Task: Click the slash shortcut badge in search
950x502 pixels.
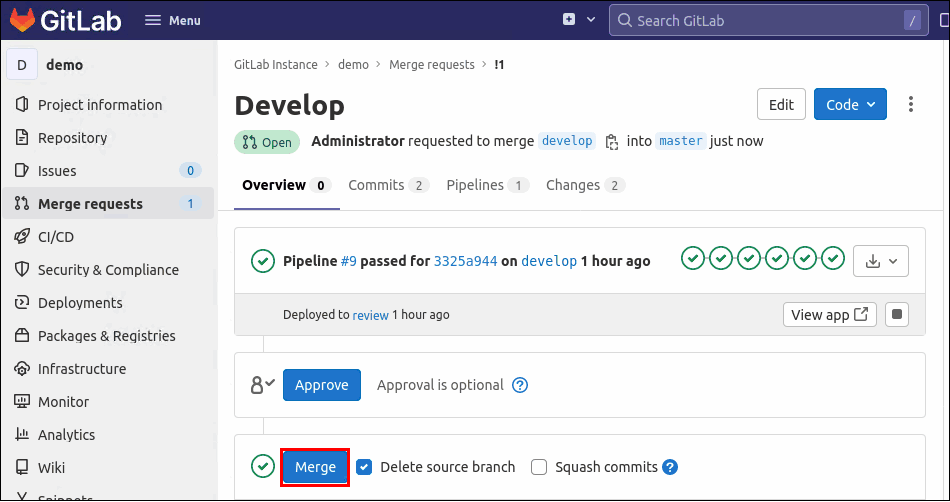Action: click(x=912, y=21)
